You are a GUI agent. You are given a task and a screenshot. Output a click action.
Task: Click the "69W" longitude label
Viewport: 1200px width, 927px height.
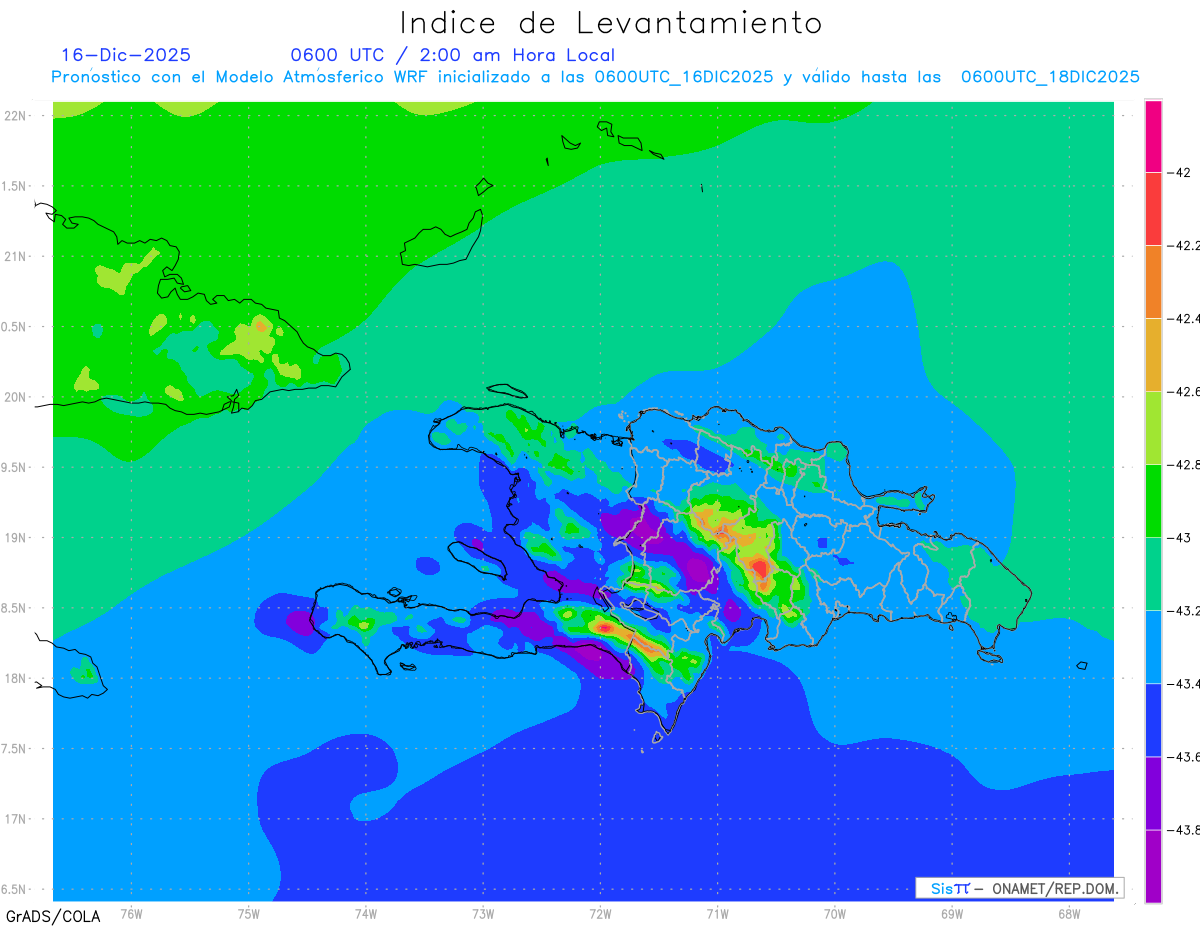pos(951,913)
